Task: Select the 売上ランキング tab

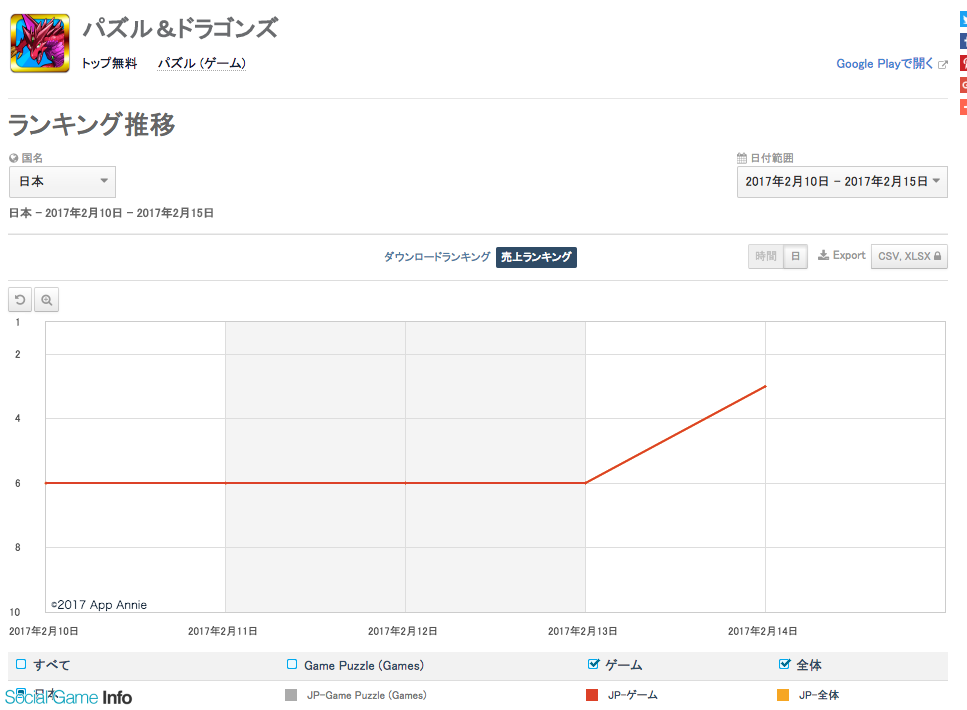Action: (536, 257)
